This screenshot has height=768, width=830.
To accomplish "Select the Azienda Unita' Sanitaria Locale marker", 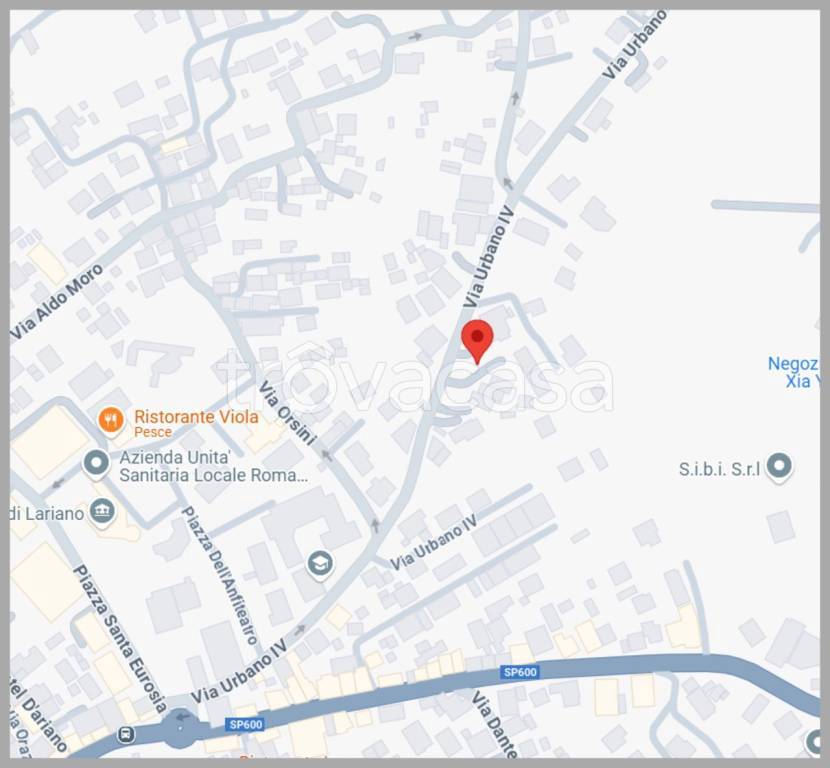I will (96, 464).
